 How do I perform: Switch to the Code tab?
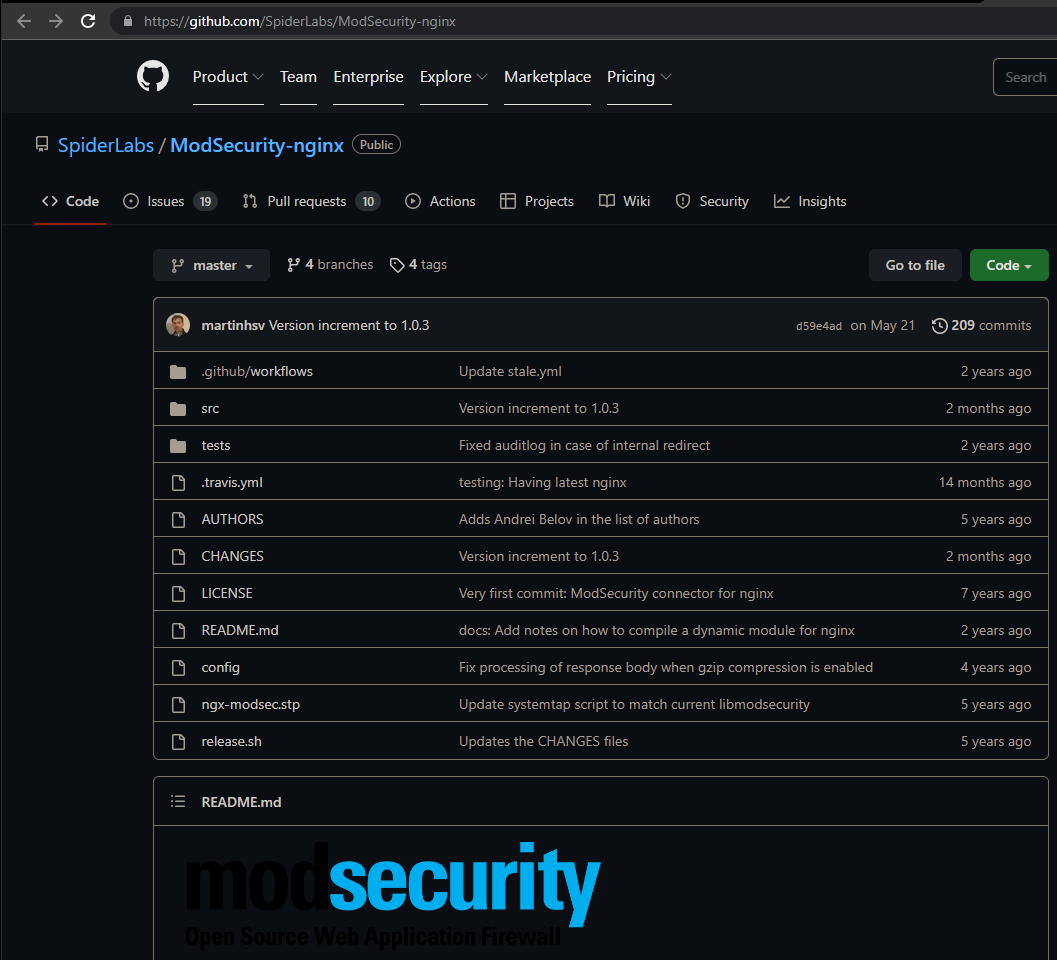[70, 201]
